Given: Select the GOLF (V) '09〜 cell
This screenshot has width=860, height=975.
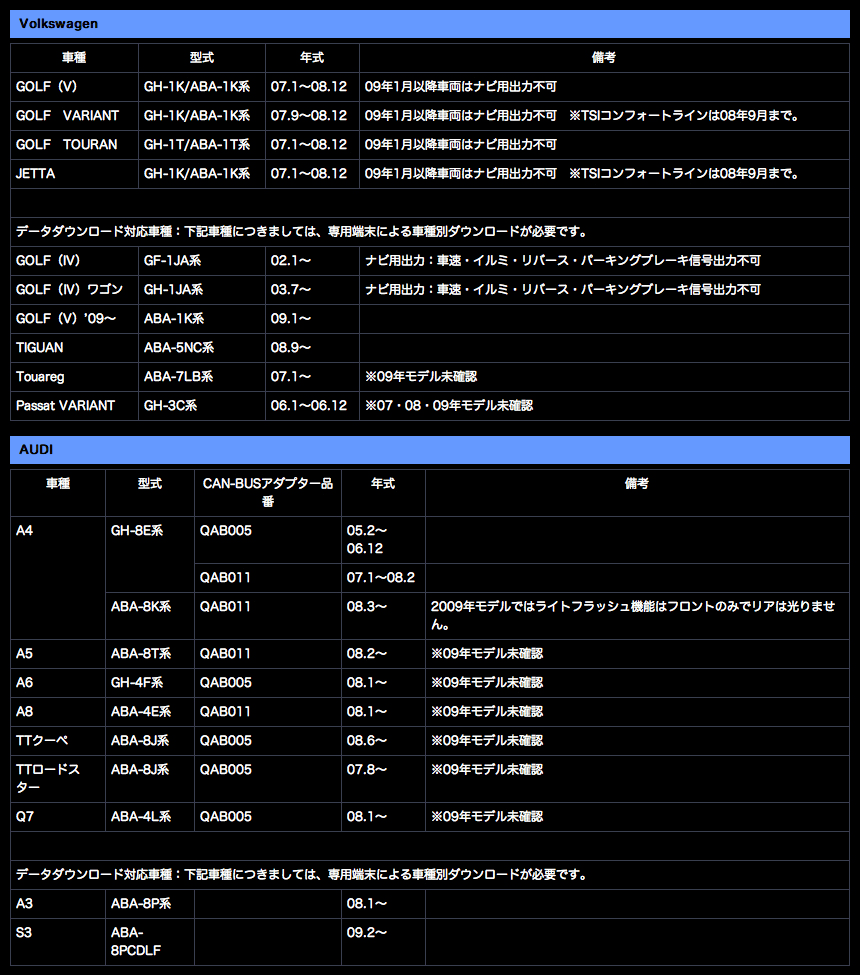Looking at the screenshot, I should [x=75, y=319].
